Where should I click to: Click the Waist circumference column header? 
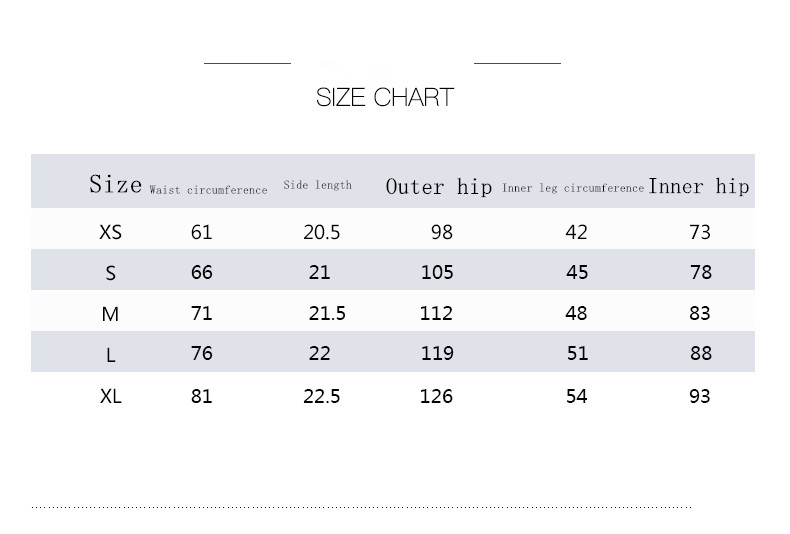208,189
